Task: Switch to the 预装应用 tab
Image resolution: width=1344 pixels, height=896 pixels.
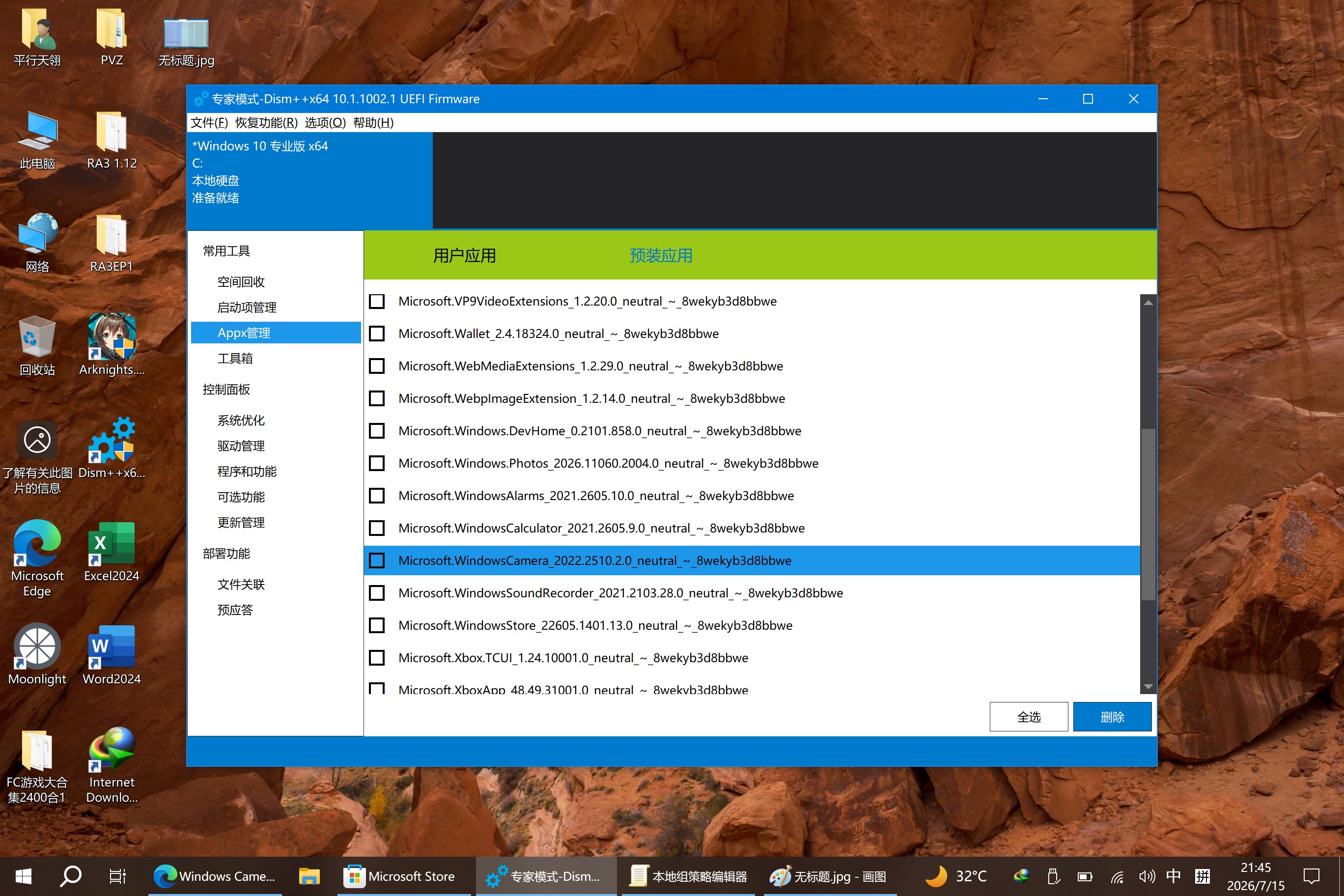Action: (661, 255)
